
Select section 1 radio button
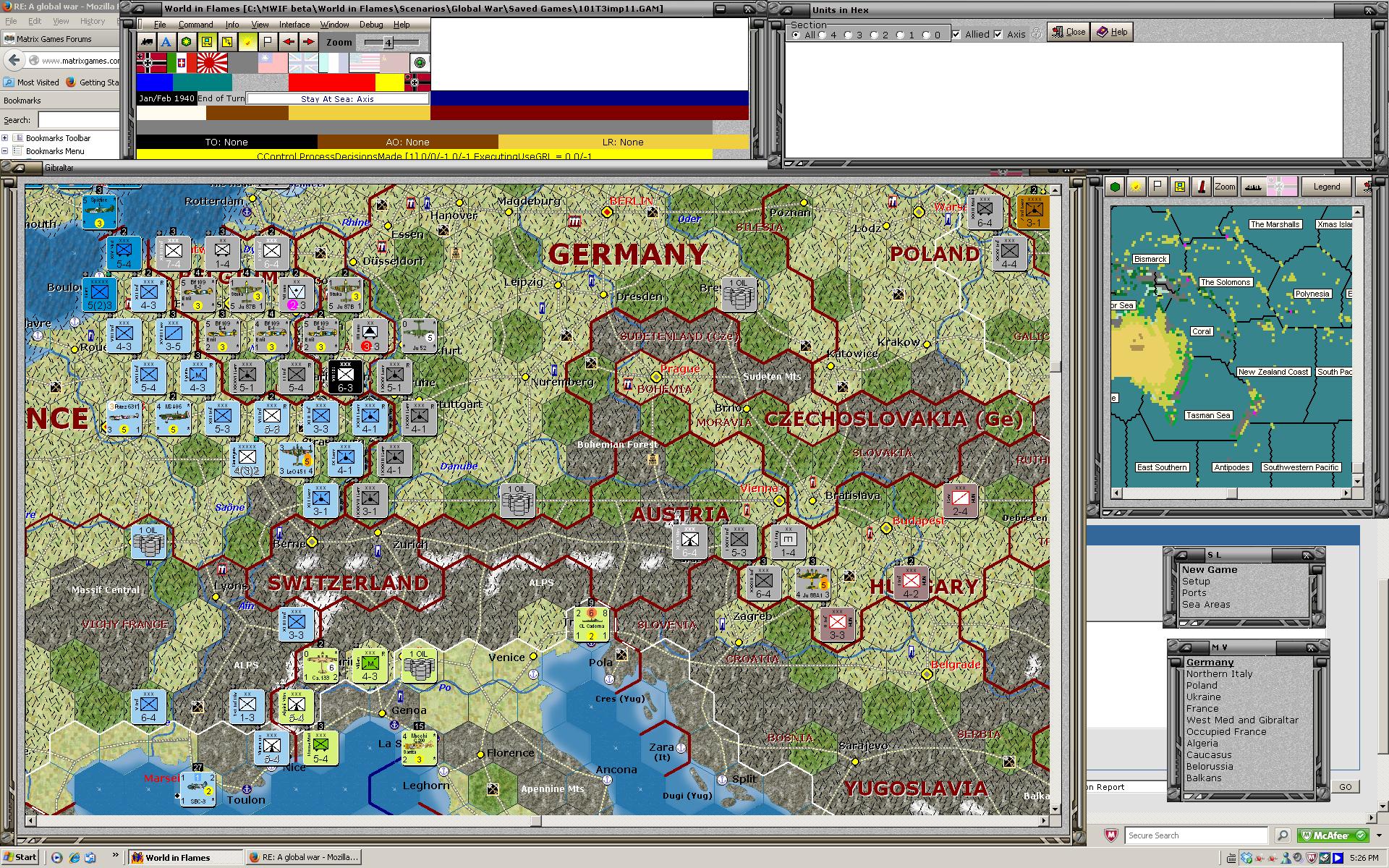900,35
